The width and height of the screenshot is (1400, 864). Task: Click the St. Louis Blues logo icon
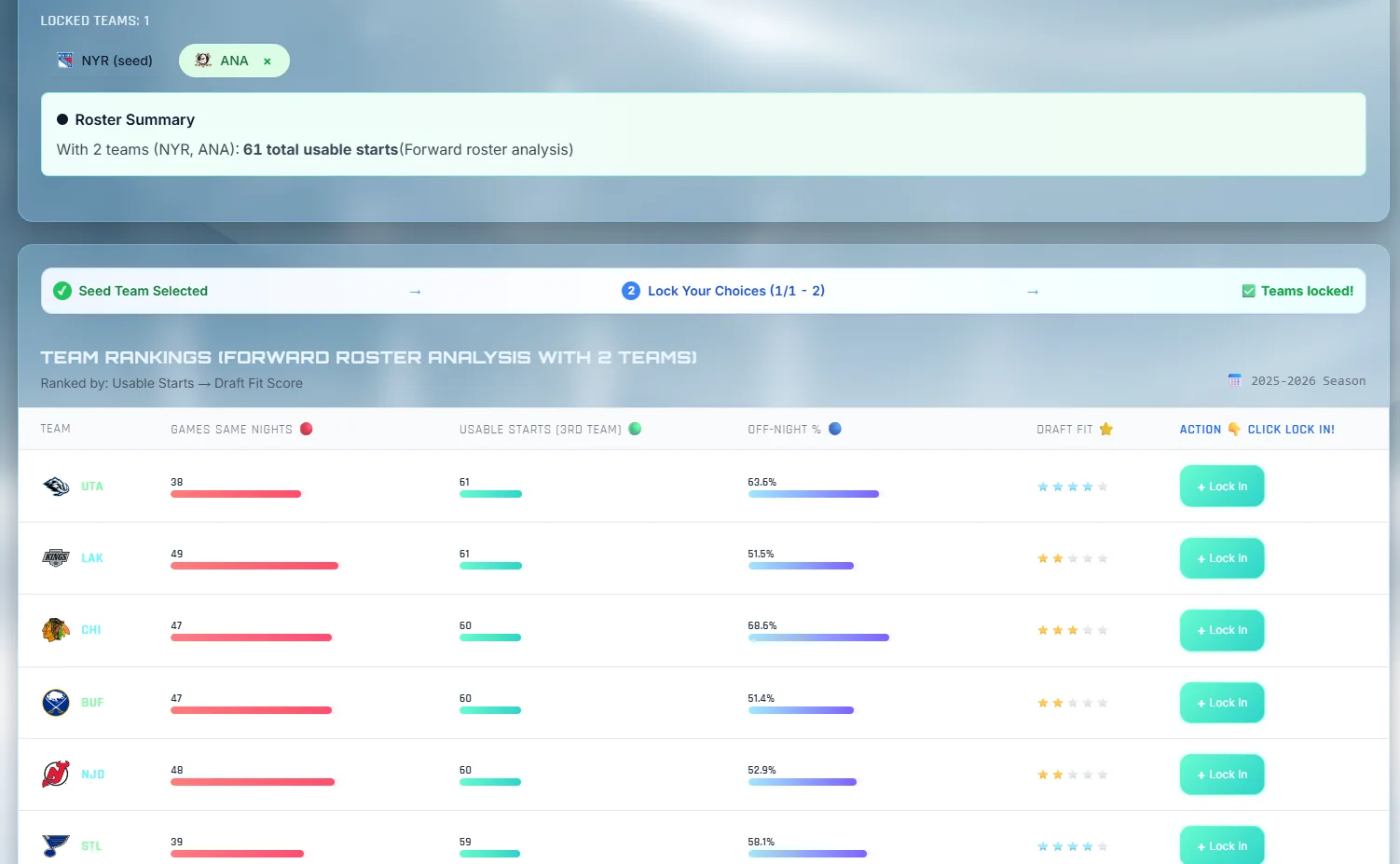[x=56, y=845]
